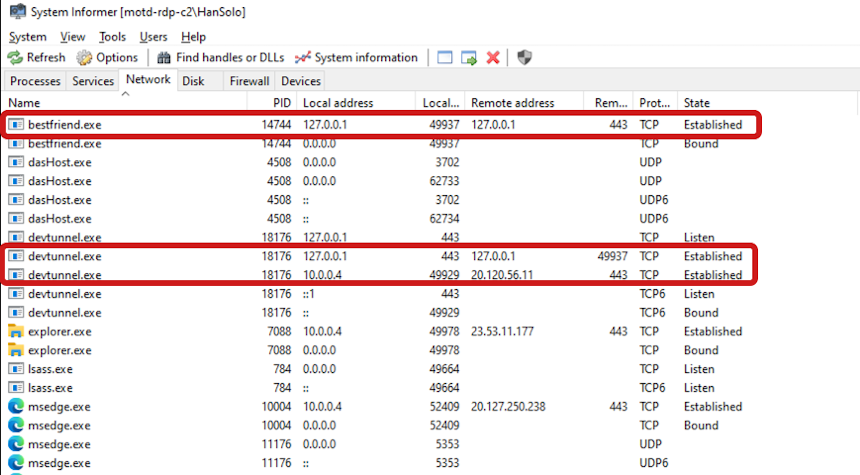Click the shield icon in toolbar
This screenshot has height=475, width=860.
coord(524,58)
